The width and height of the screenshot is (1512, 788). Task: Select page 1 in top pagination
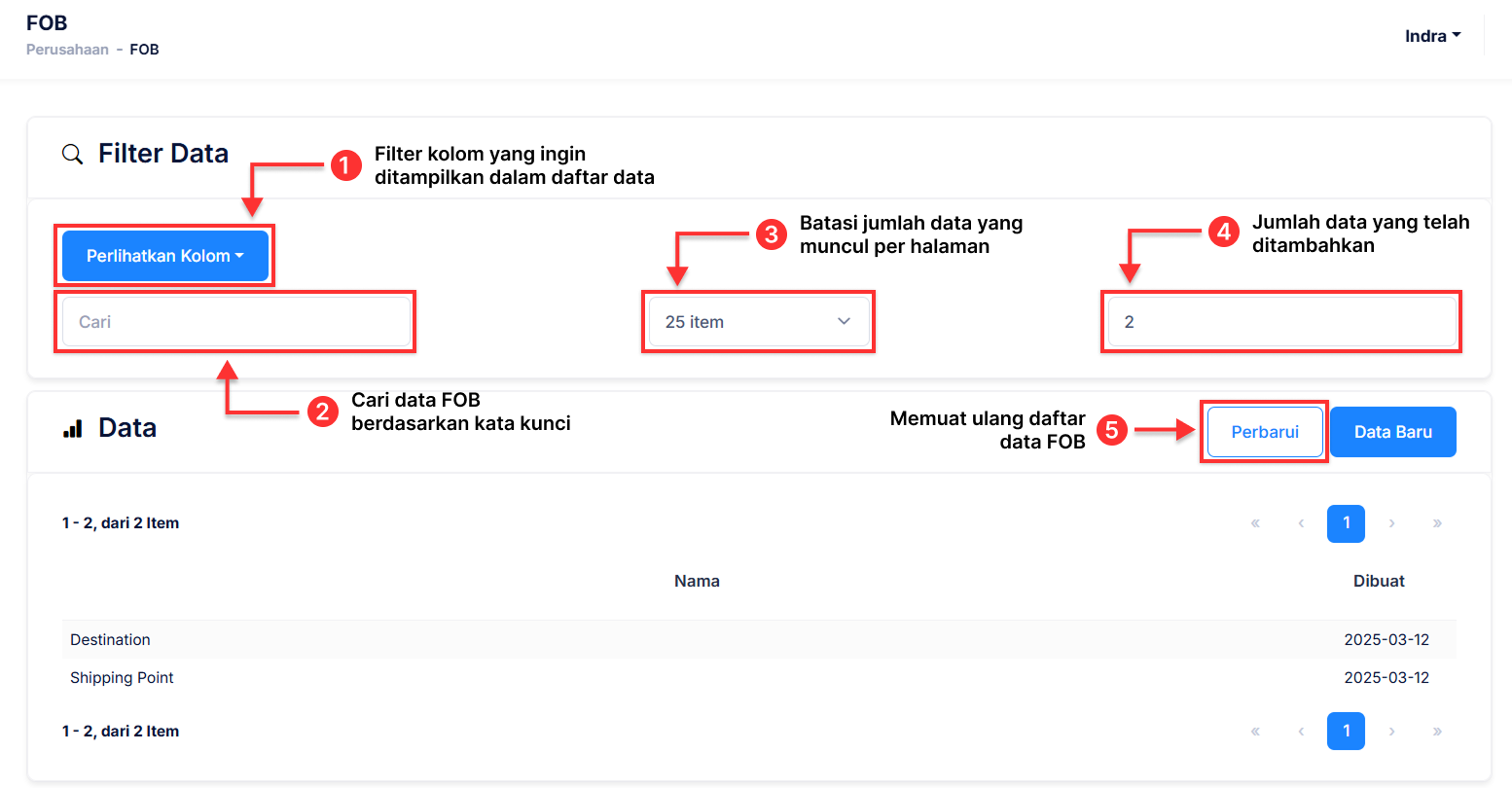1346,523
